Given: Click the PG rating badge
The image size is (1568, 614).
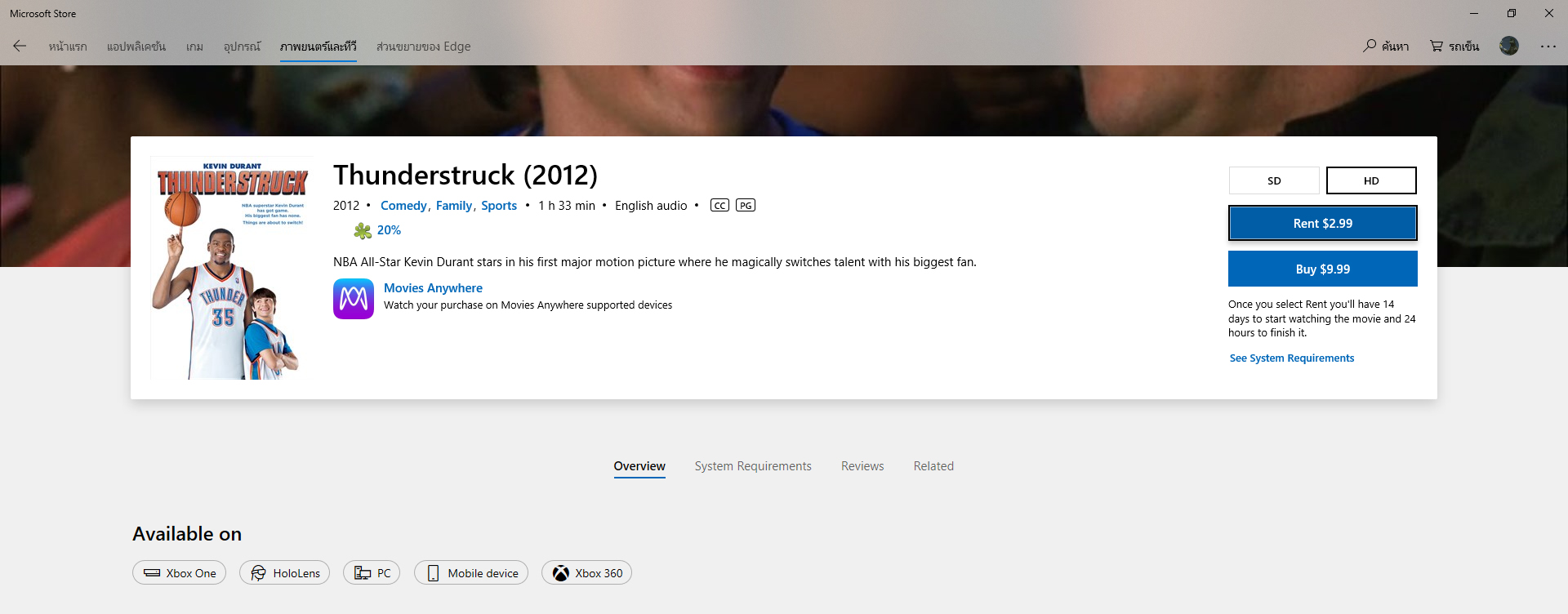Looking at the screenshot, I should pos(746,206).
